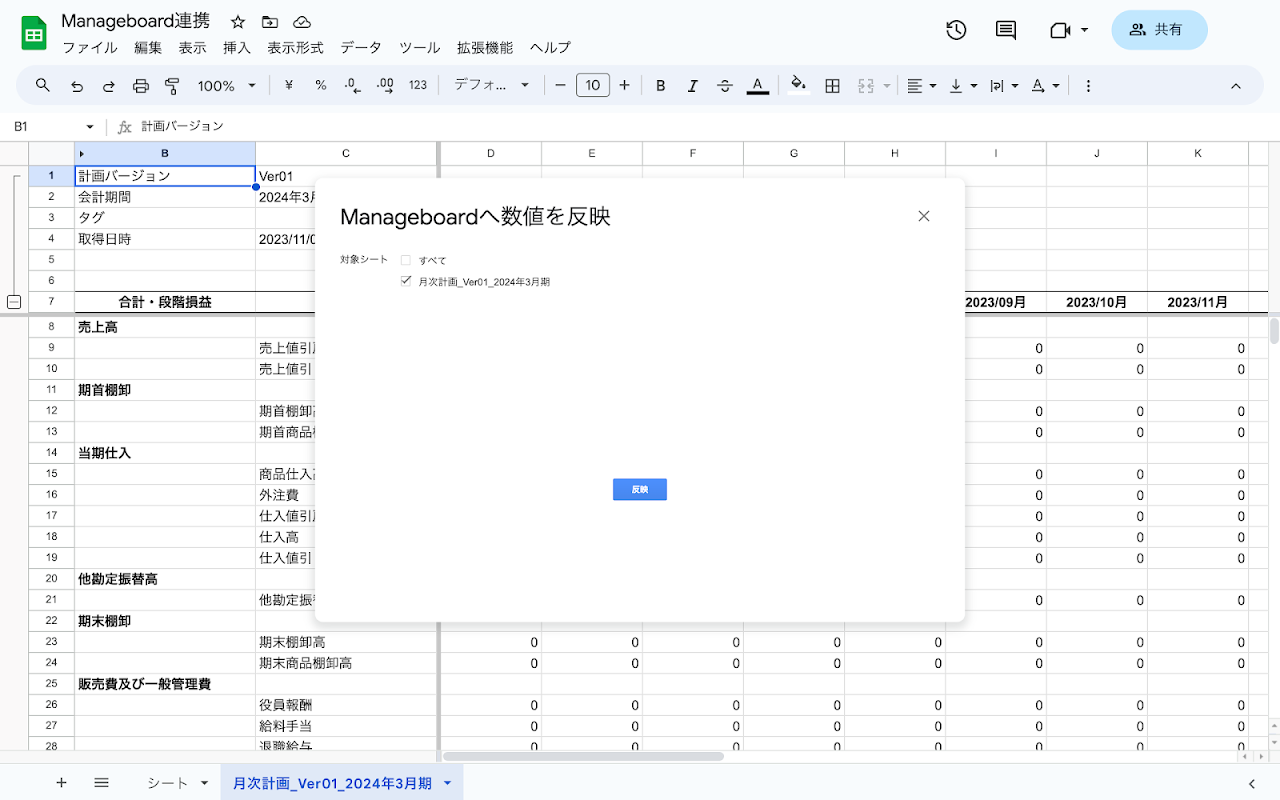Screen dimensions: 1280x800
Task: Activate the paint format tool
Action: click(x=172, y=86)
